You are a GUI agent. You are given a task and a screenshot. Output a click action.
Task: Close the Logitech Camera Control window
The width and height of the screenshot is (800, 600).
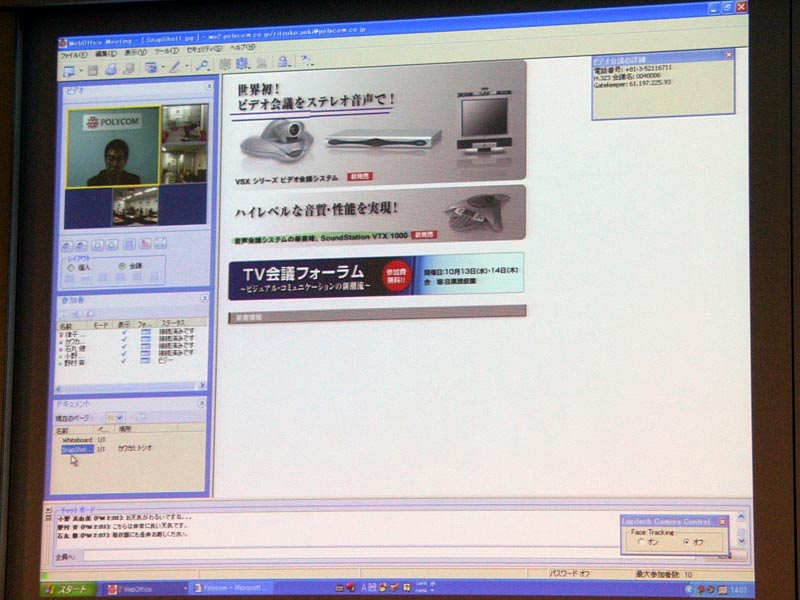pos(722,521)
